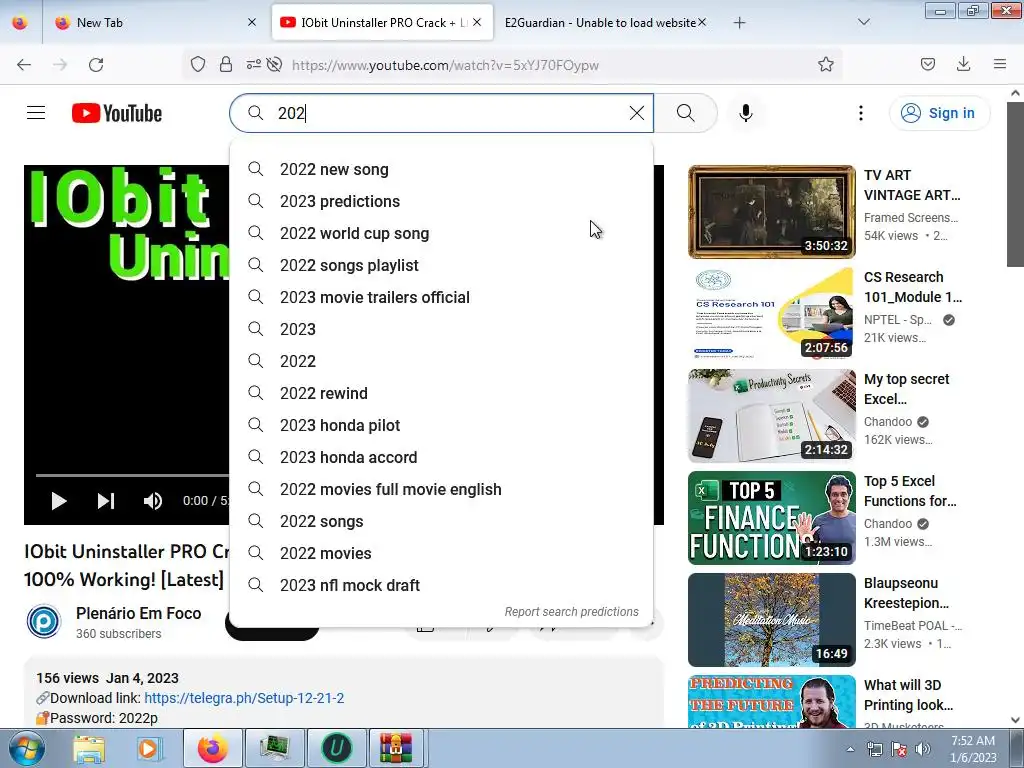Clear the search box with the X icon

pyautogui.click(x=637, y=113)
